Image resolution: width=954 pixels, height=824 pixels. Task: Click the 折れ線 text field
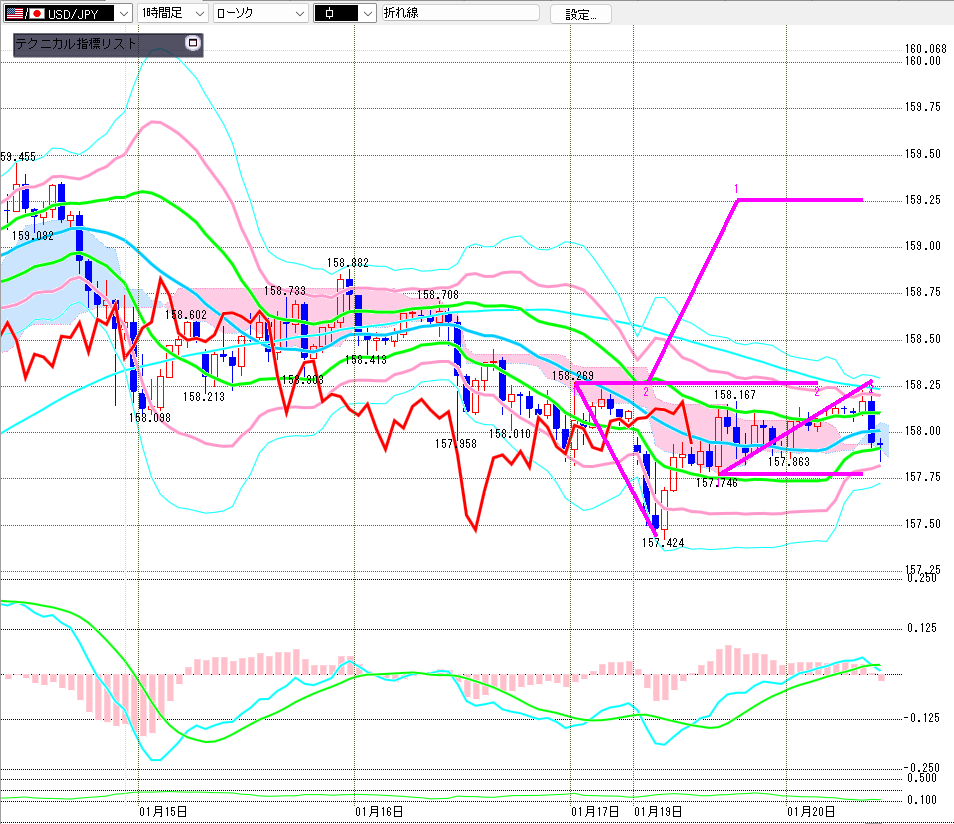pos(458,13)
